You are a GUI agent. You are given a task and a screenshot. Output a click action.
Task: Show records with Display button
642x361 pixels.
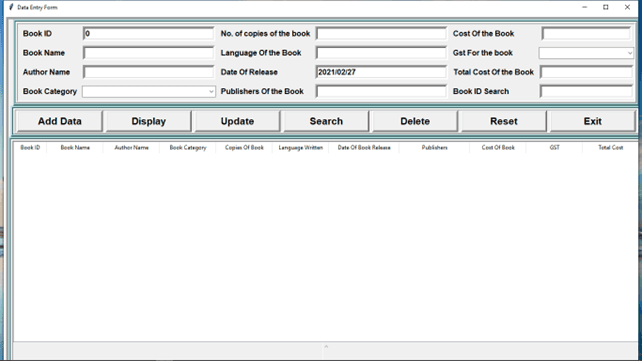149,121
